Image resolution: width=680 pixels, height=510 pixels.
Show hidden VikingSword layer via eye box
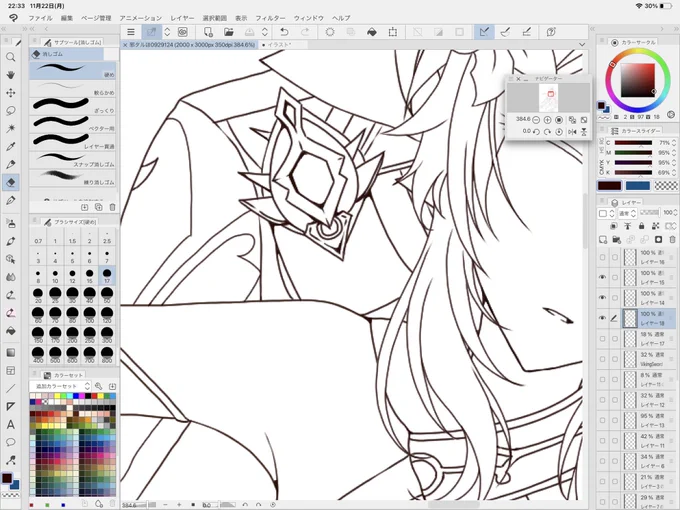pyautogui.click(x=602, y=359)
